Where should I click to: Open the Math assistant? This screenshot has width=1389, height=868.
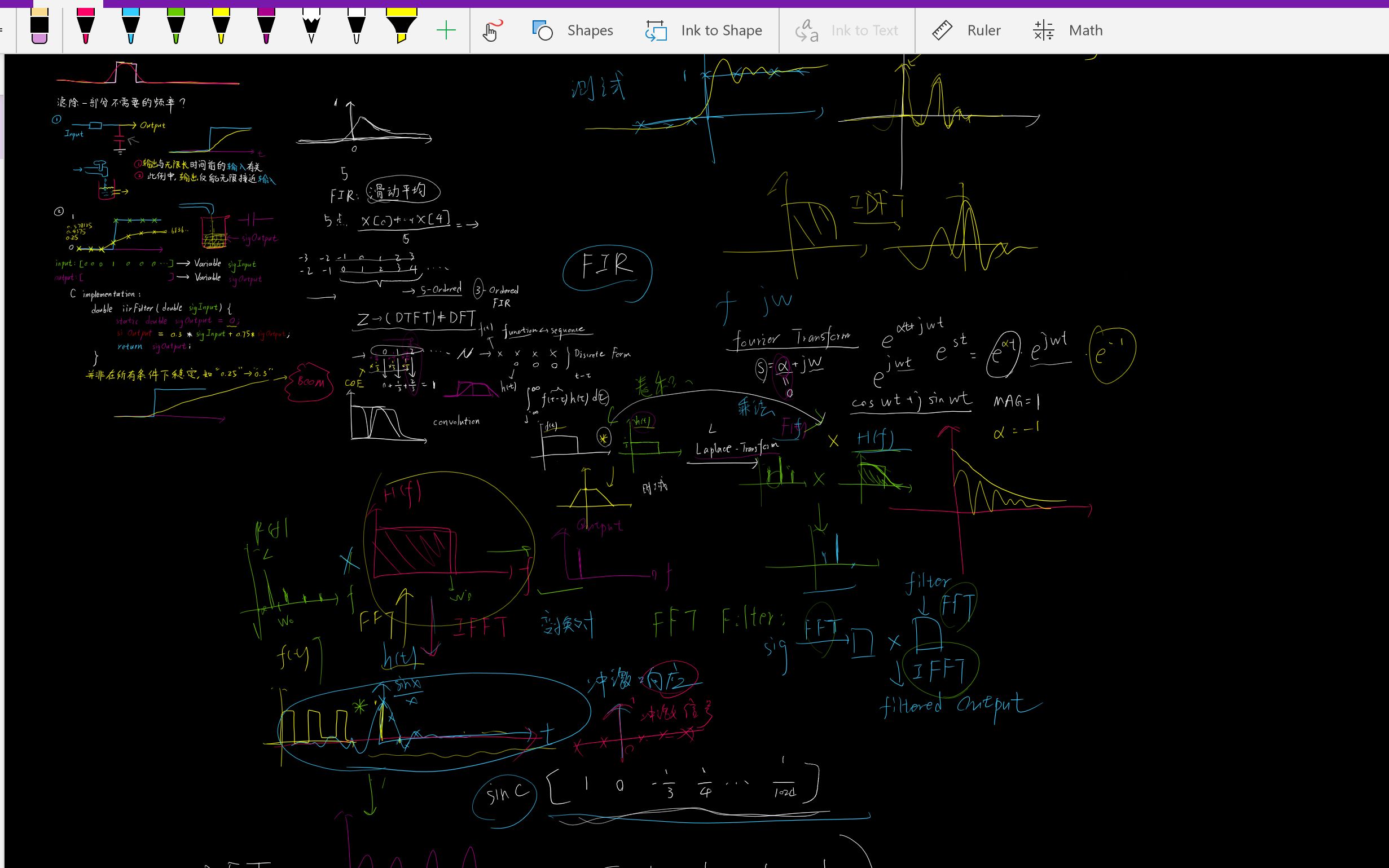point(1085,30)
